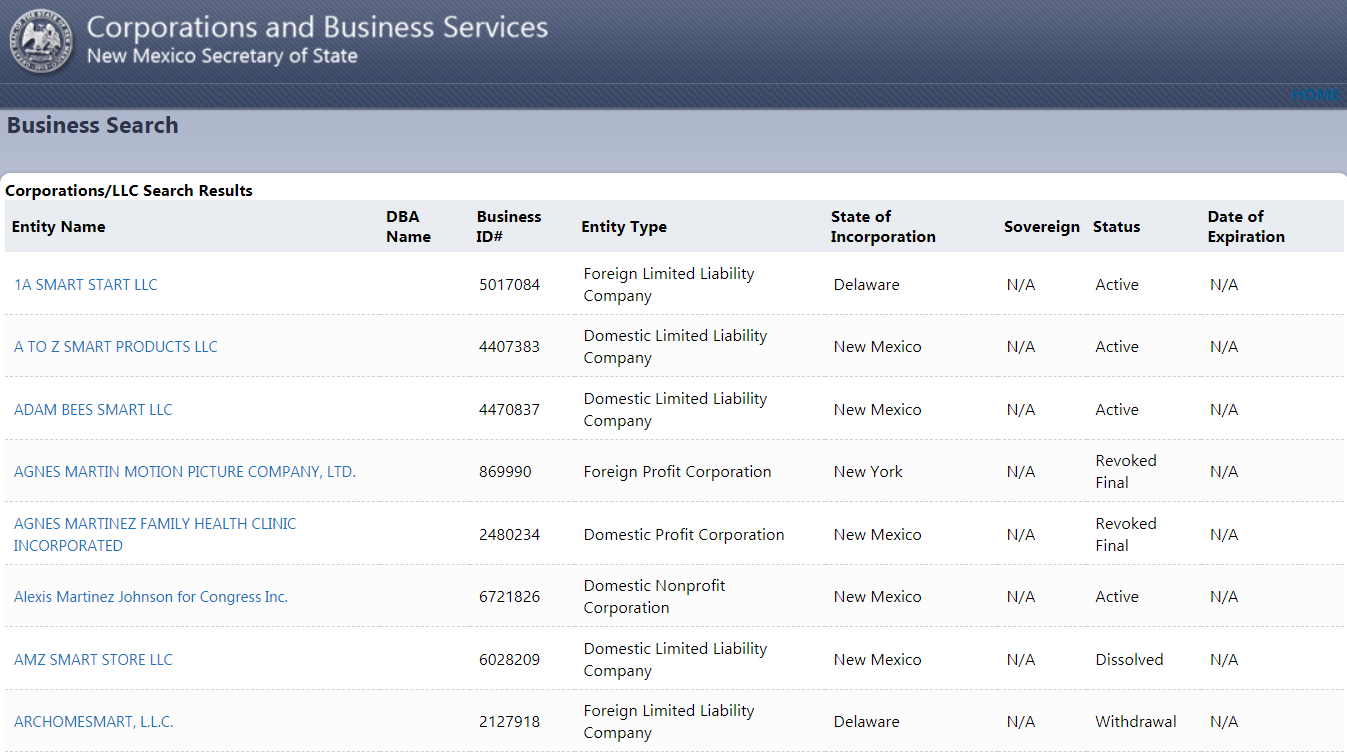This screenshot has height=752, width=1347.
Task: Click the Business Search heading
Action: click(x=93, y=125)
